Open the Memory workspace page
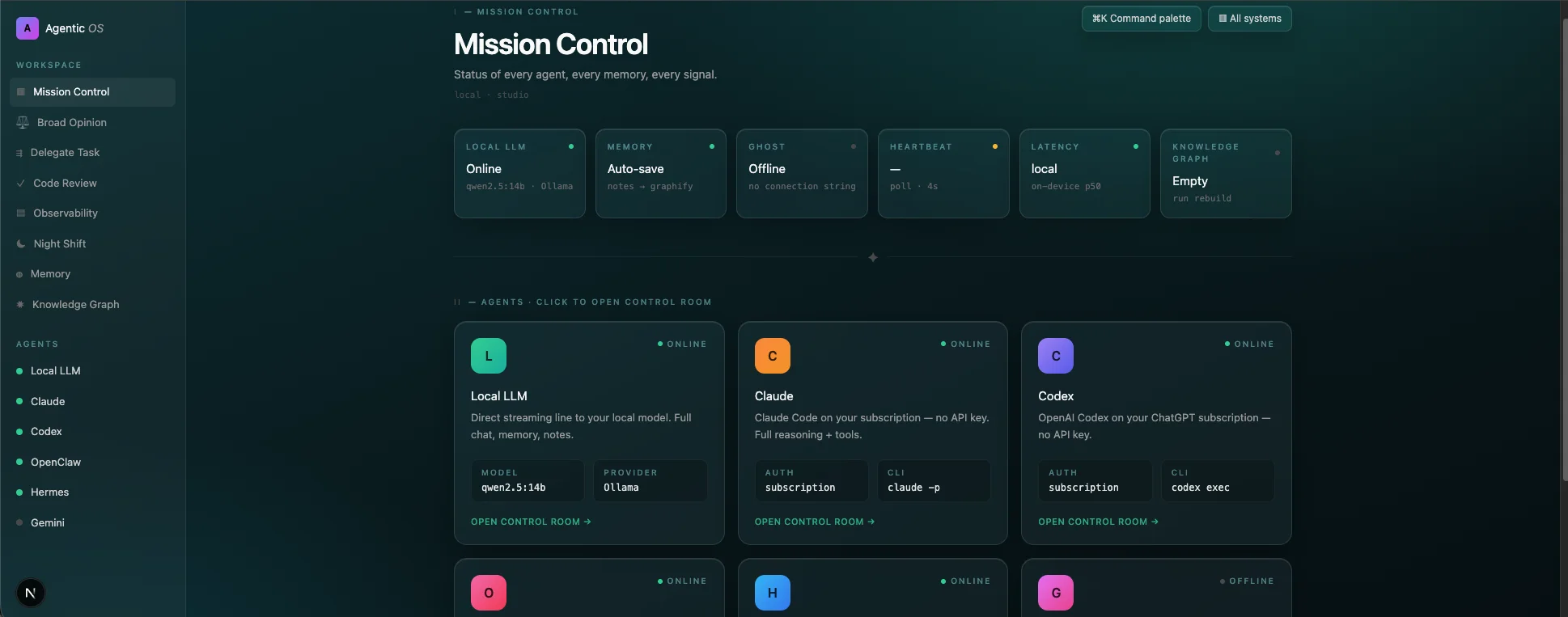 (92, 274)
